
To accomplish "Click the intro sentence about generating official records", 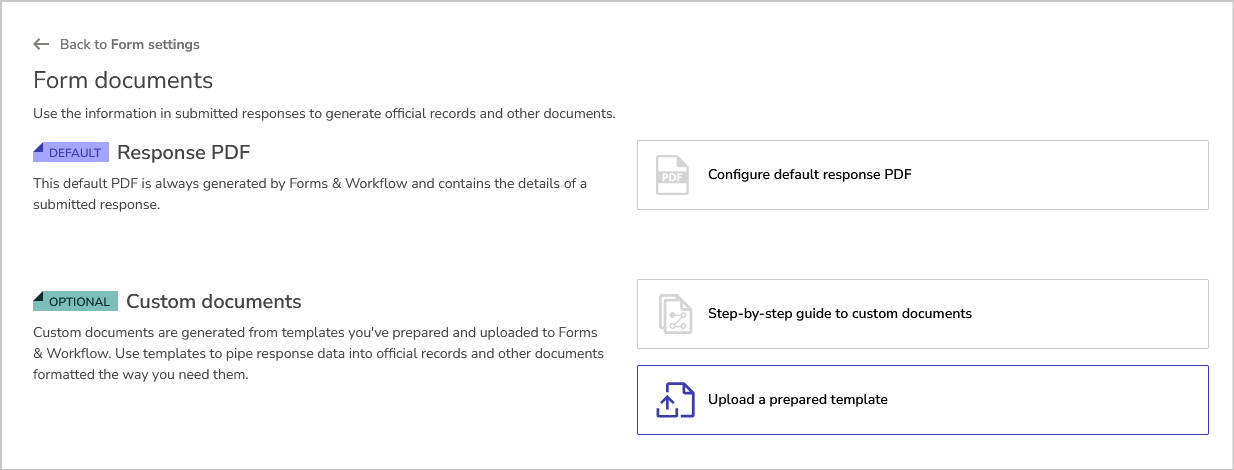I will point(324,113).
